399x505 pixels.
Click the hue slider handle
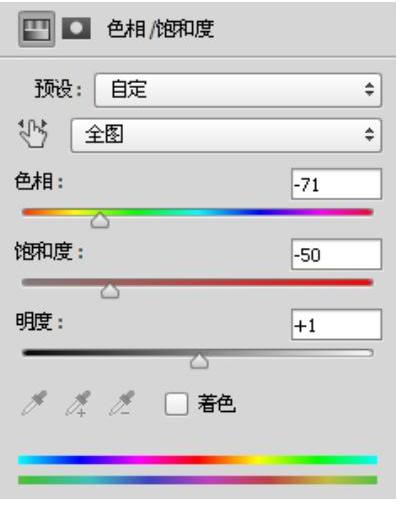point(100,220)
